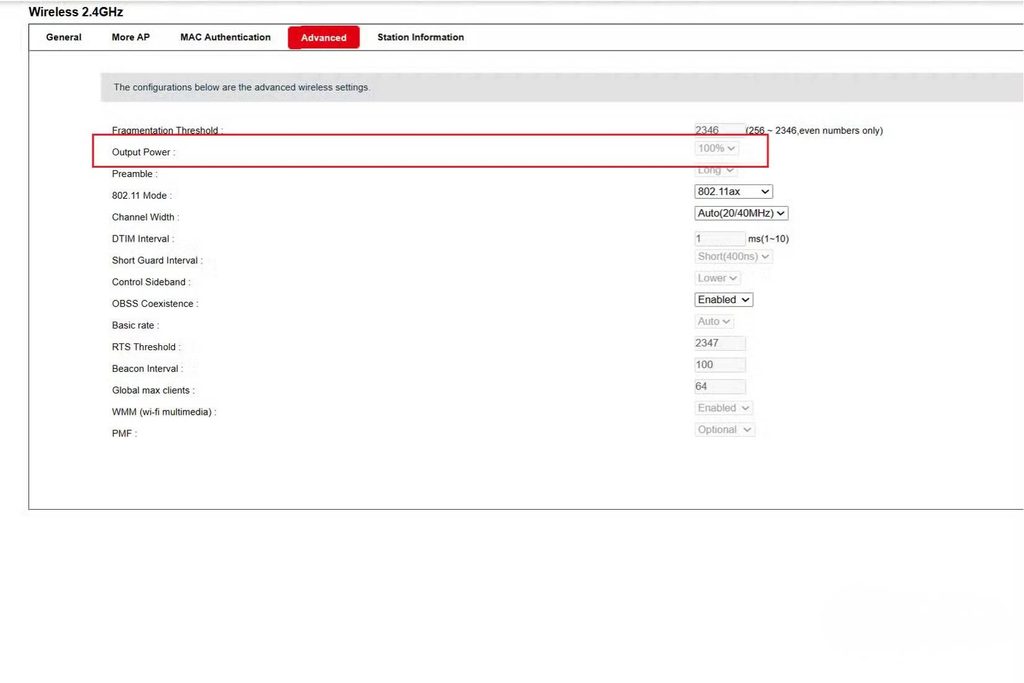This screenshot has height=683, width=1024.
Task: Open the PMF Optional dropdown
Action: coord(725,430)
